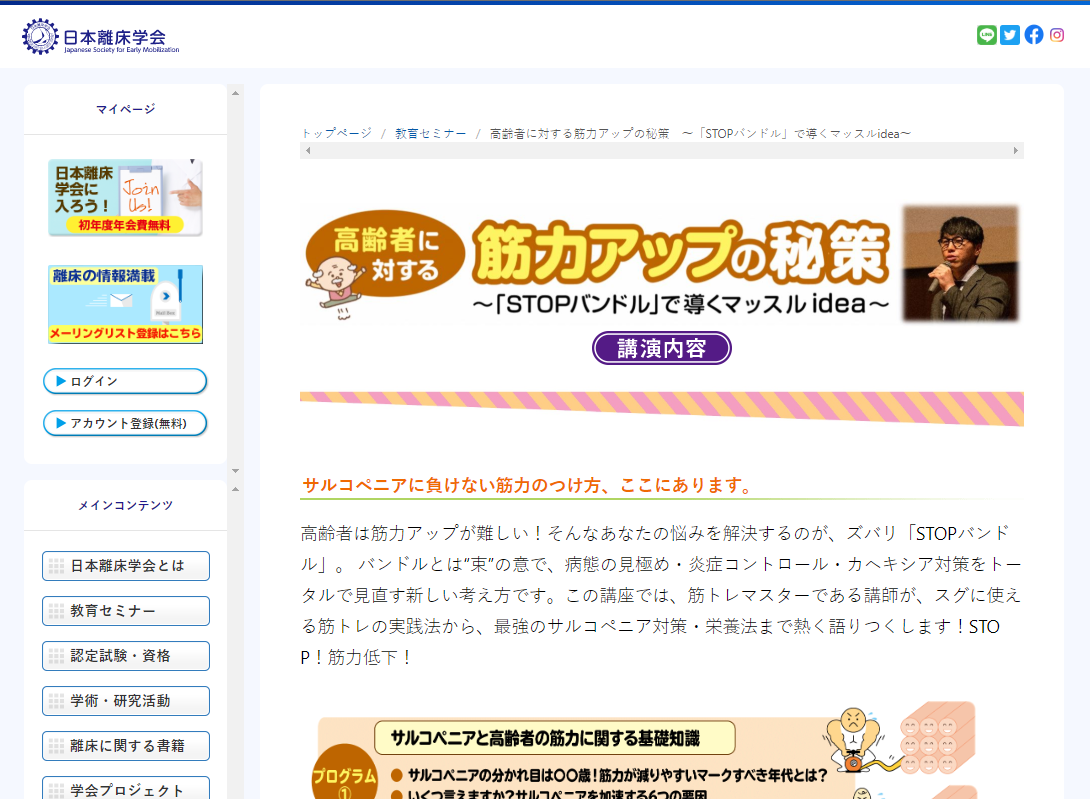Click the play arrow in ログイン button
The image size is (1090, 799).
61,381
